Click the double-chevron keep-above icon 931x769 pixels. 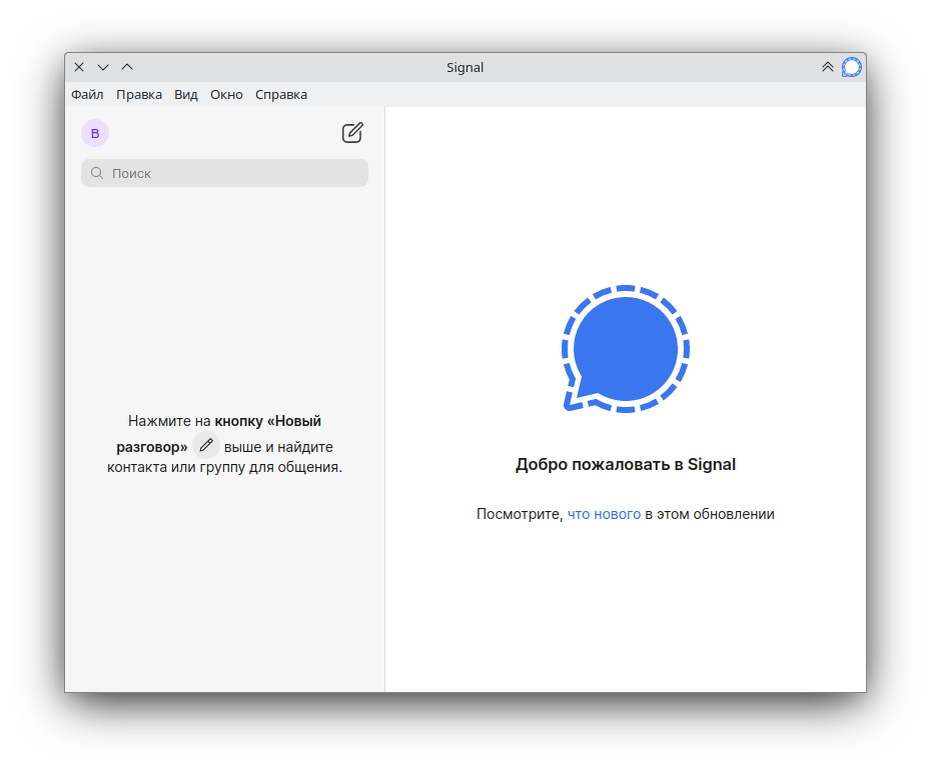click(x=827, y=67)
